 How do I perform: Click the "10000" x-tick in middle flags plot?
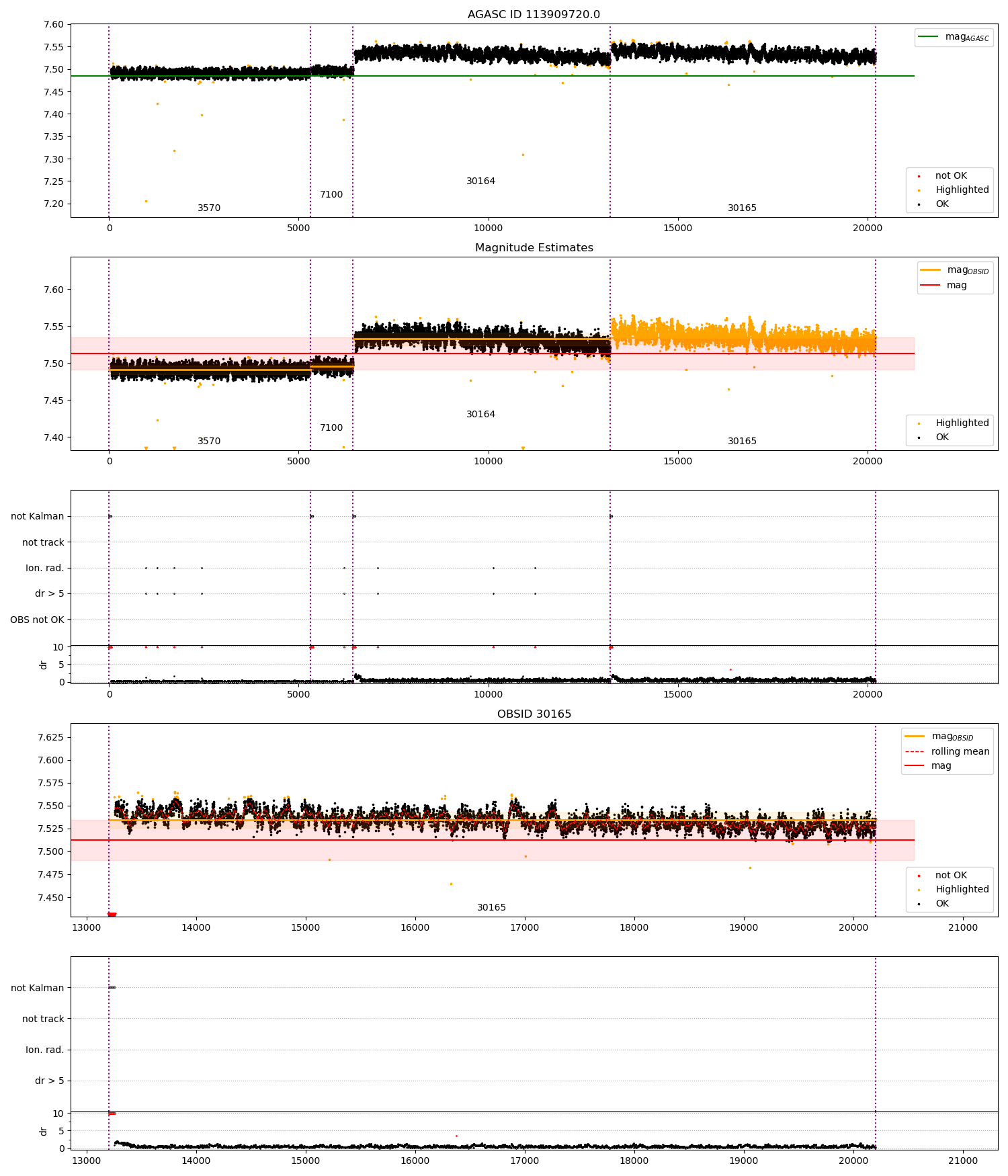(x=489, y=695)
